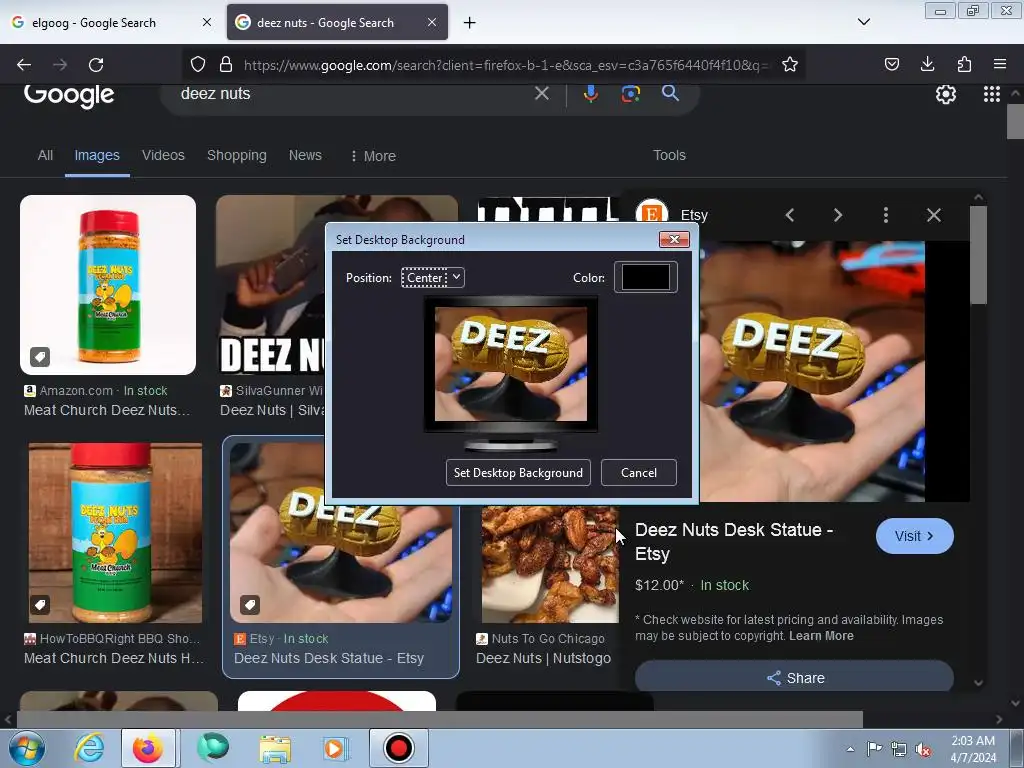This screenshot has width=1024, height=768.
Task: Close the elgoog browser tab
Action: 206,22
